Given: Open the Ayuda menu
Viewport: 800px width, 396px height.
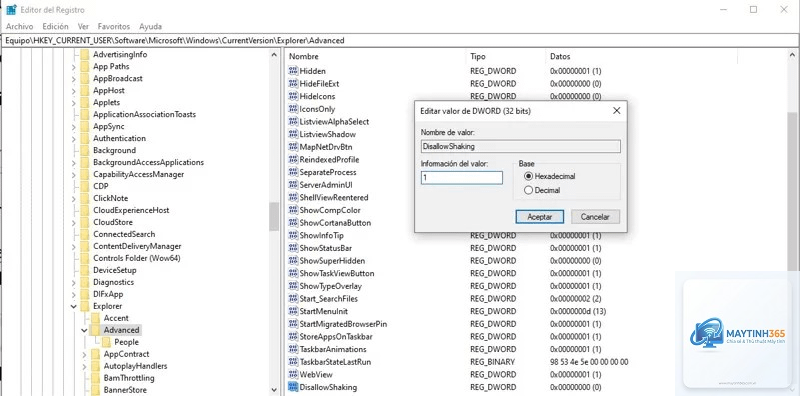Looking at the screenshot, I should pos(151,27).
